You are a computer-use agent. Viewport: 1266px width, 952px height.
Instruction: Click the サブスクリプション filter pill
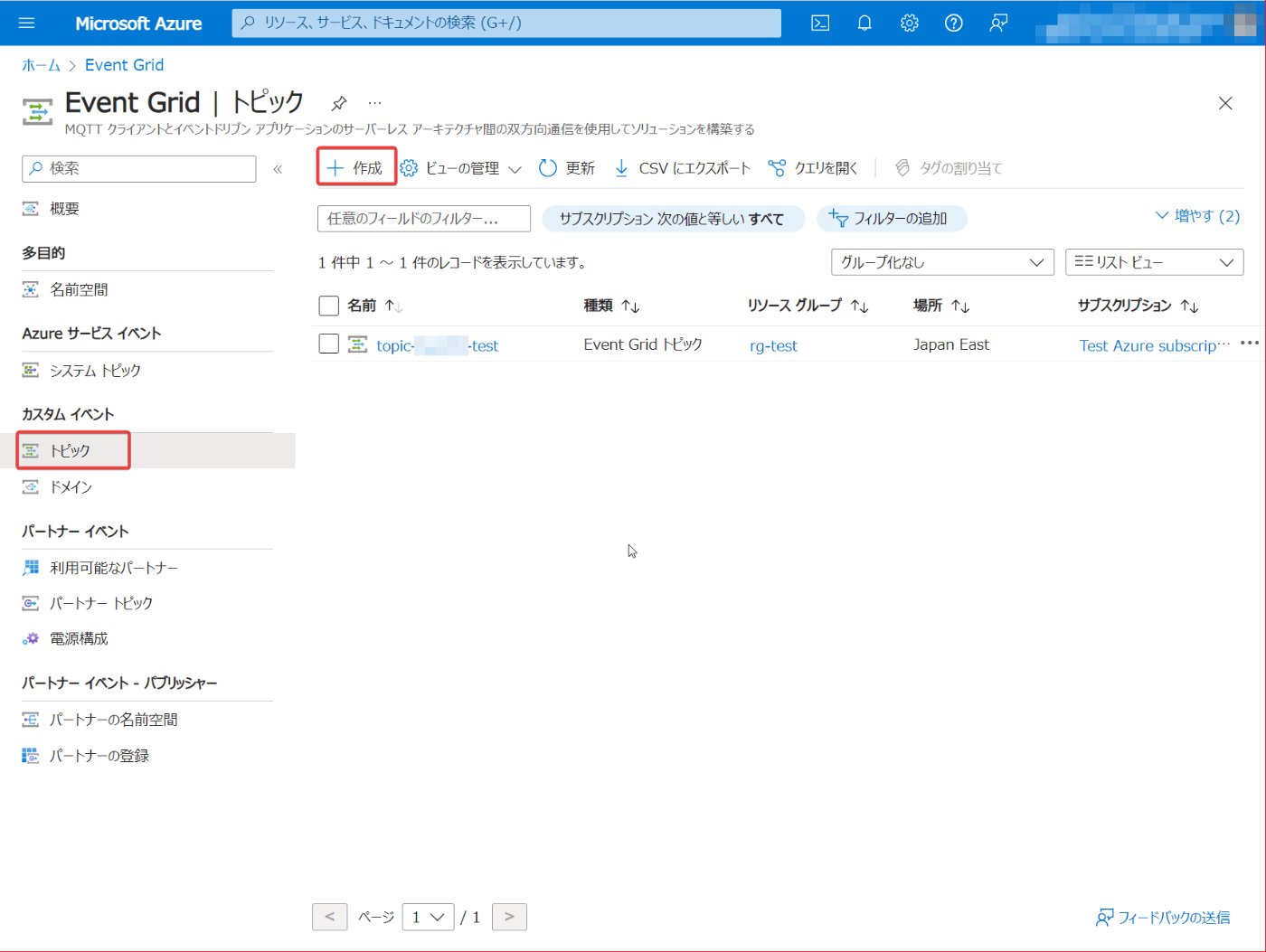674,219
